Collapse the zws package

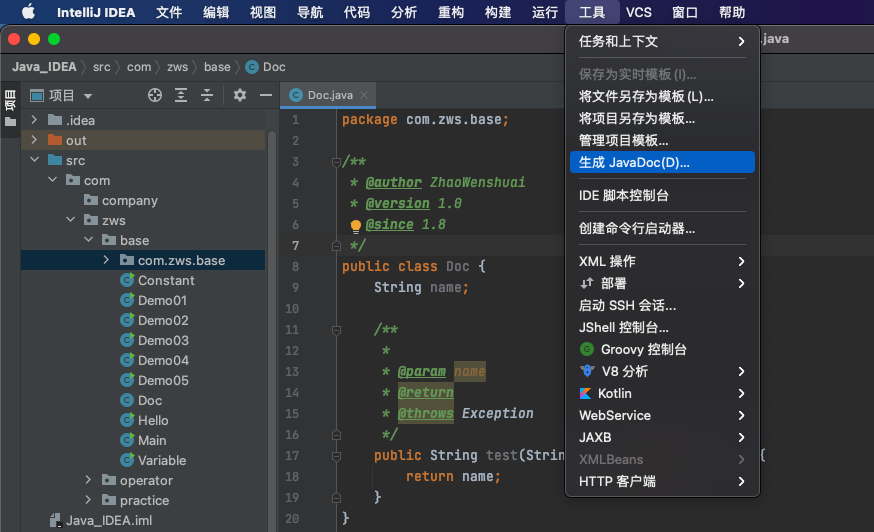coord(70,220)
